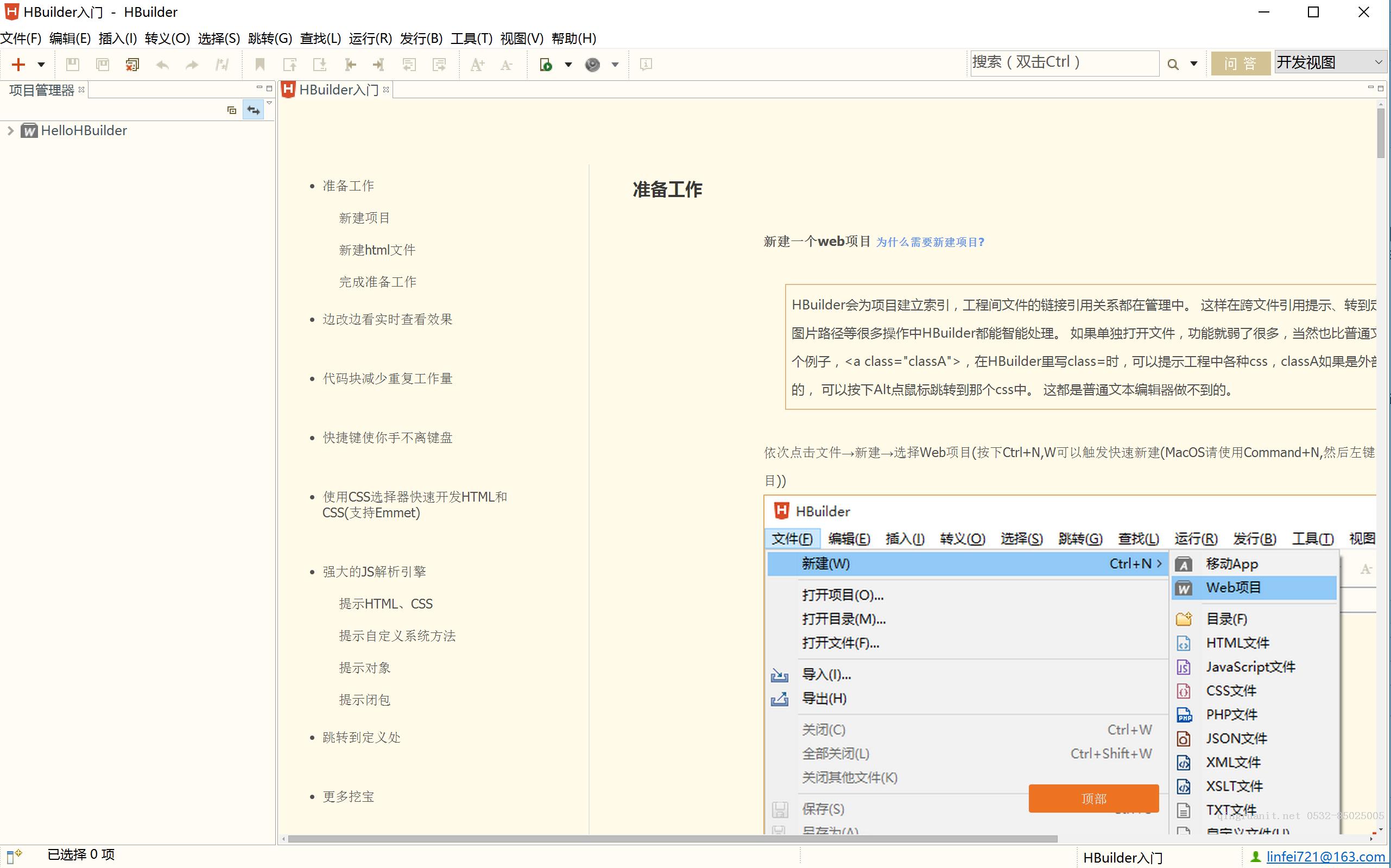Image resolution: width=1391 pixels, height=868 pixels.
Task: Go to 边改边看实时查看效果 link
Action: pos(388,319)
